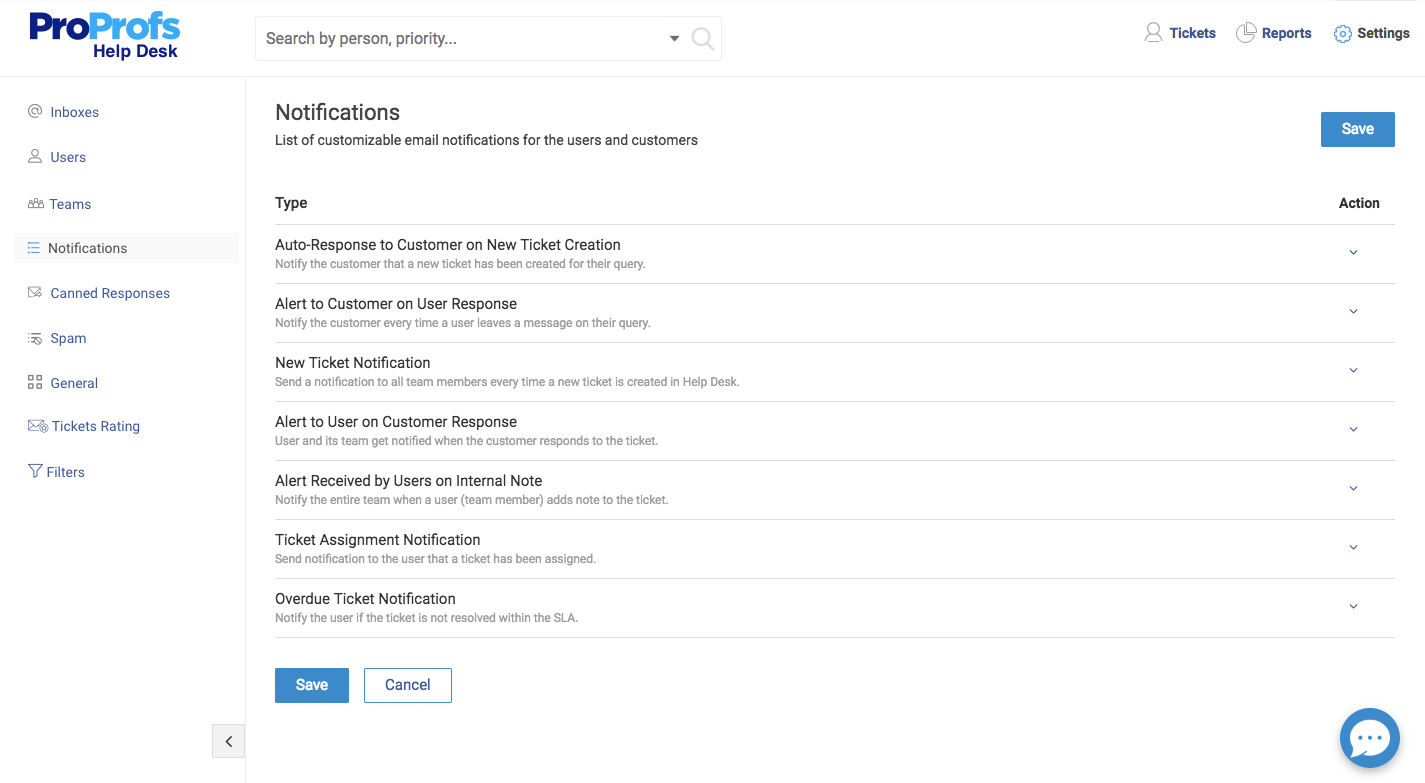
Task: Go to the Tickets tab in header
Action: click(x=1180, y=33)
